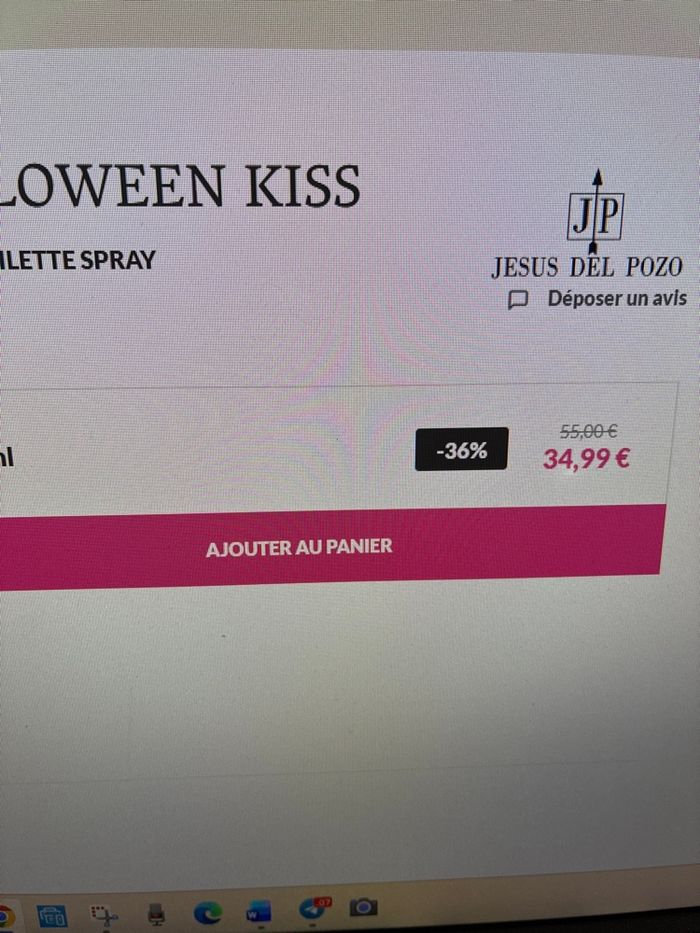Open Telegram with unread badge

[x=314, y=909]
